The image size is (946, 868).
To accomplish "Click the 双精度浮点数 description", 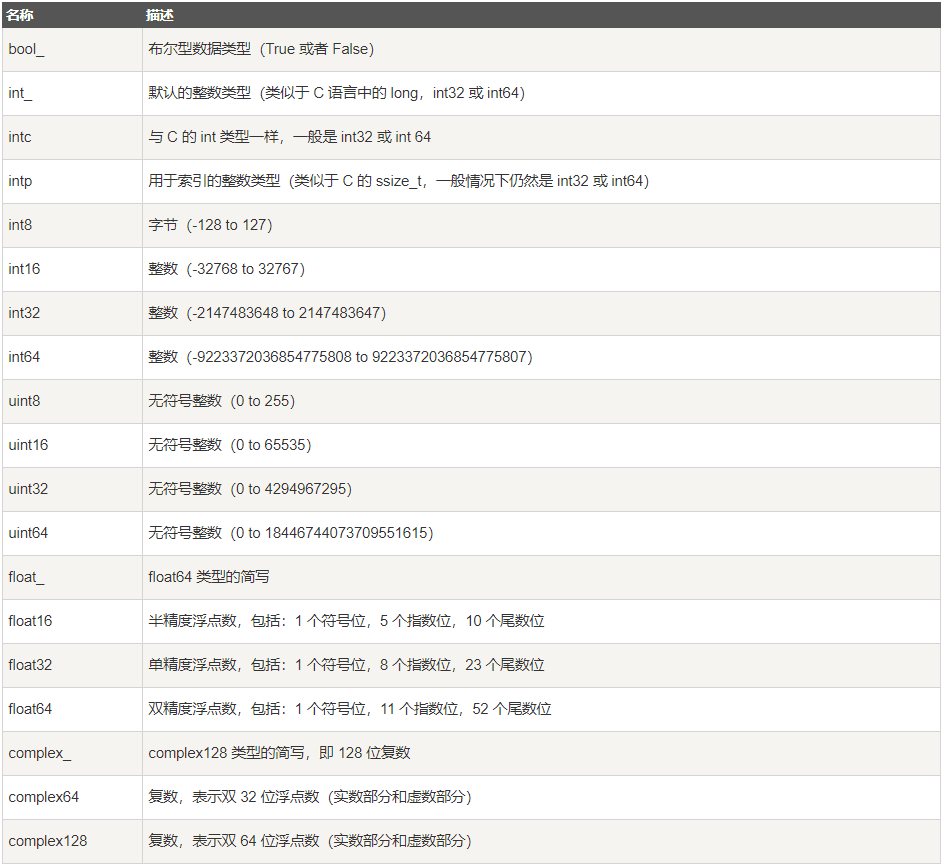I will click(x=350, y=710).
